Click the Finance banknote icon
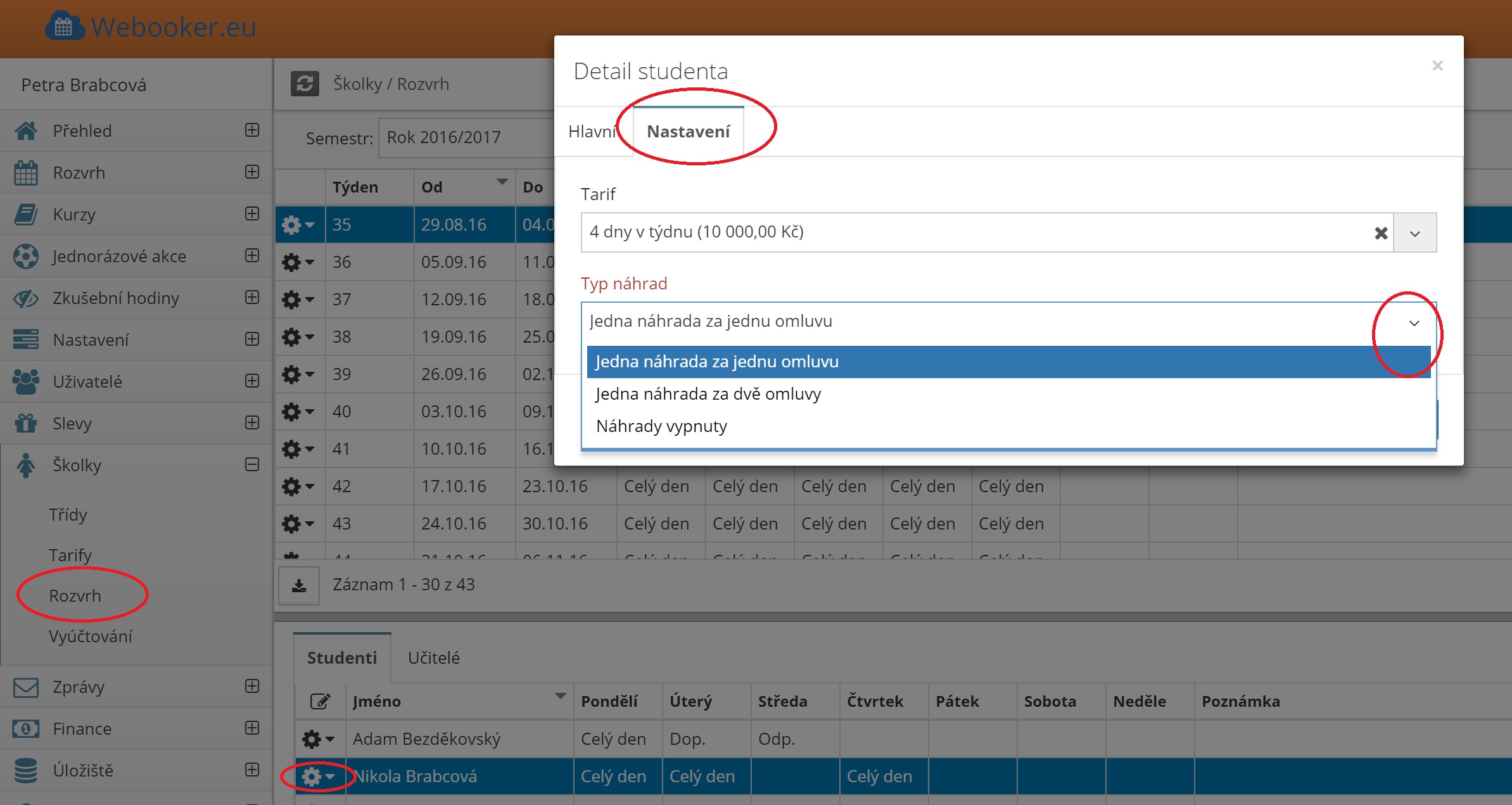Screen dimensions: 1512x805 [26, 729]
